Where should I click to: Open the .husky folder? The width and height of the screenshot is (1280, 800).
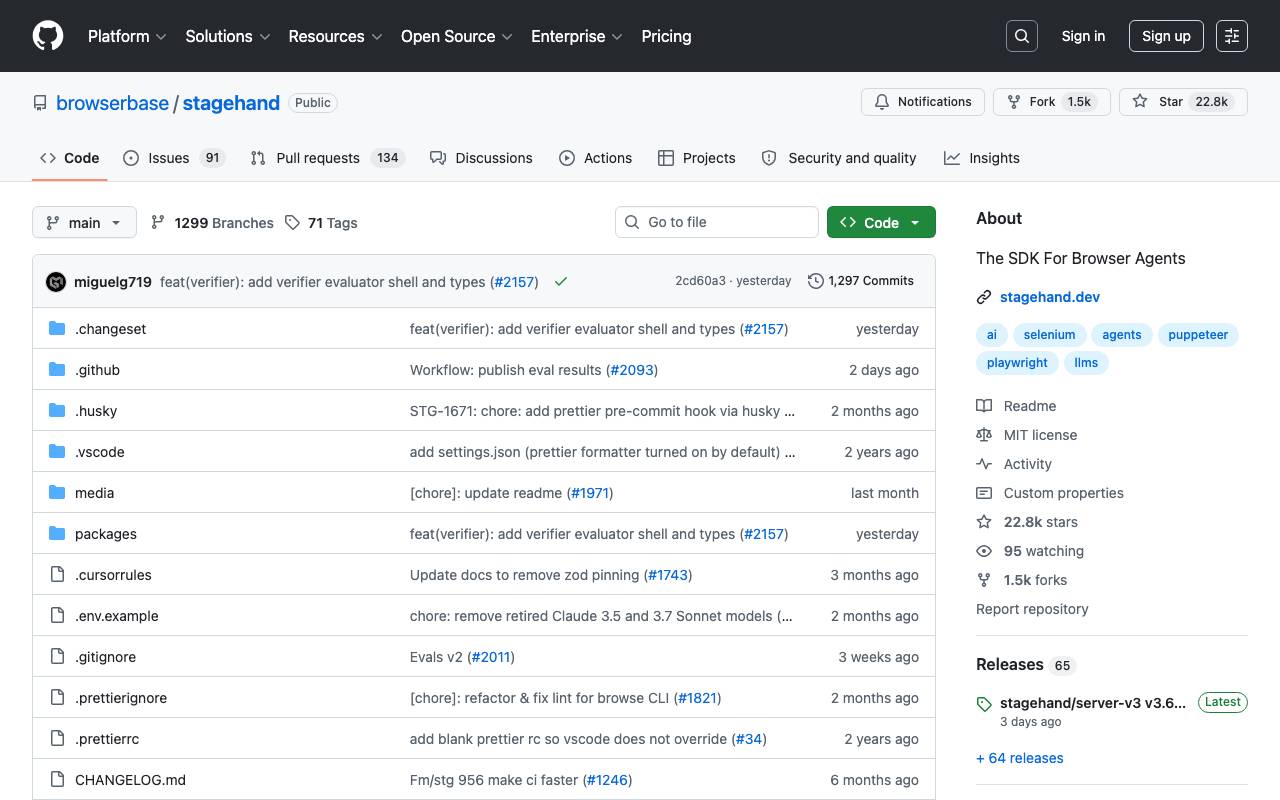[96, 411]
